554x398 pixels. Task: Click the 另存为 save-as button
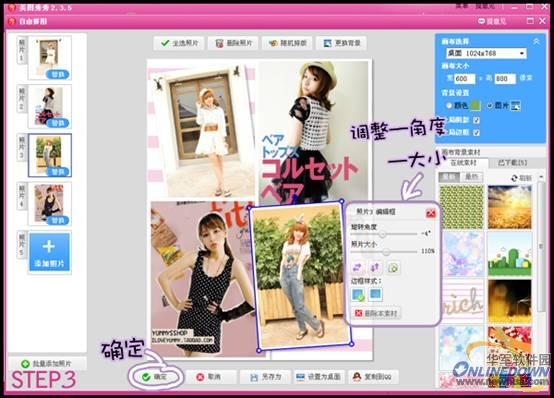(265, 377)
